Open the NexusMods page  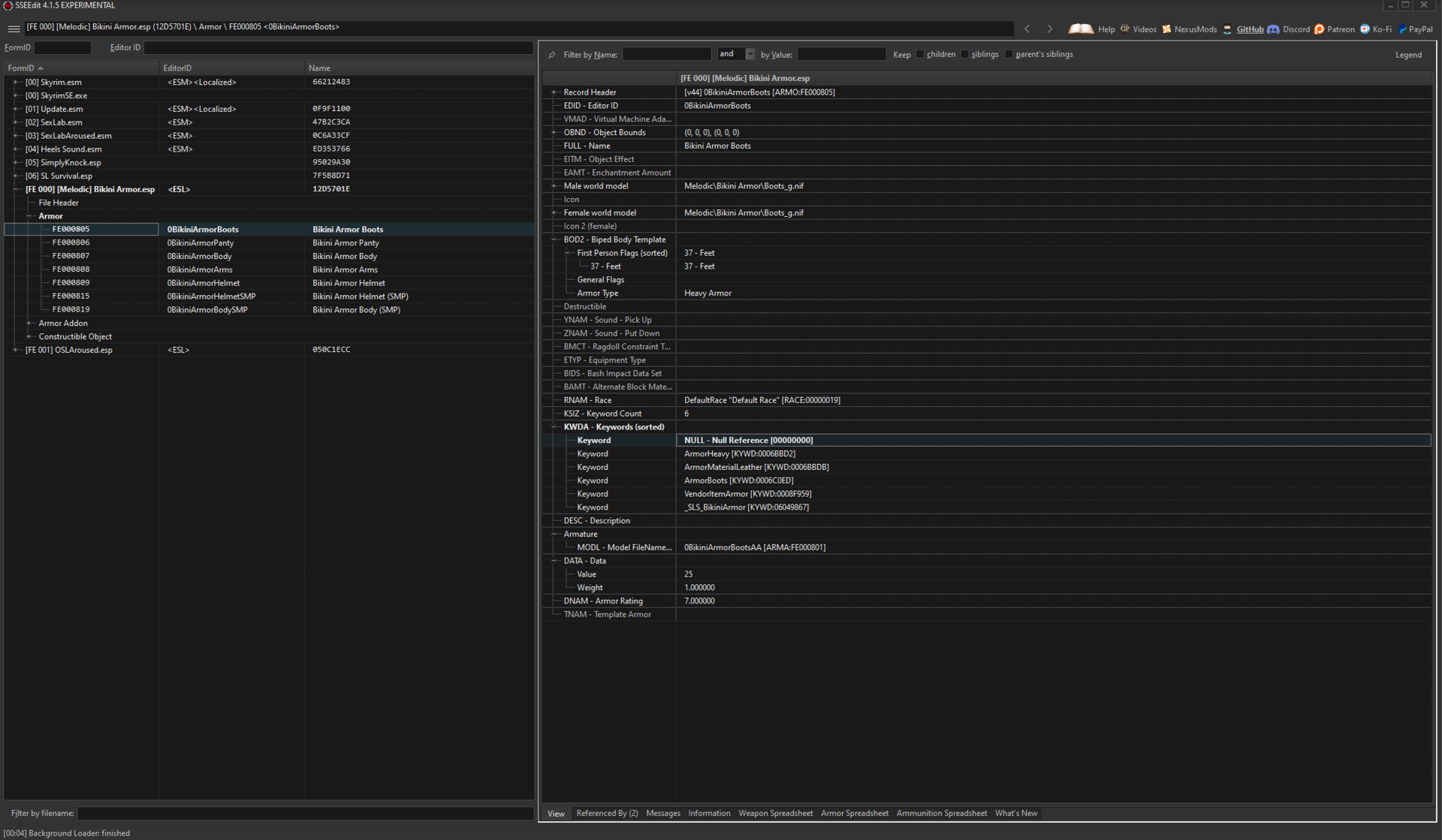pyautogui.click(x=1189, y=29)
